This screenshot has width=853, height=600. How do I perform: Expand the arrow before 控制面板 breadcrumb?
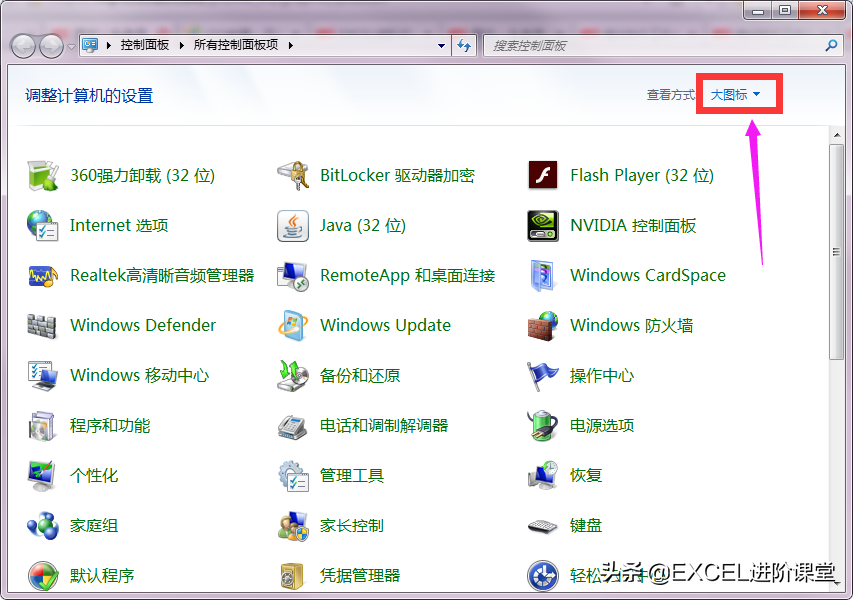pos(109,45)
